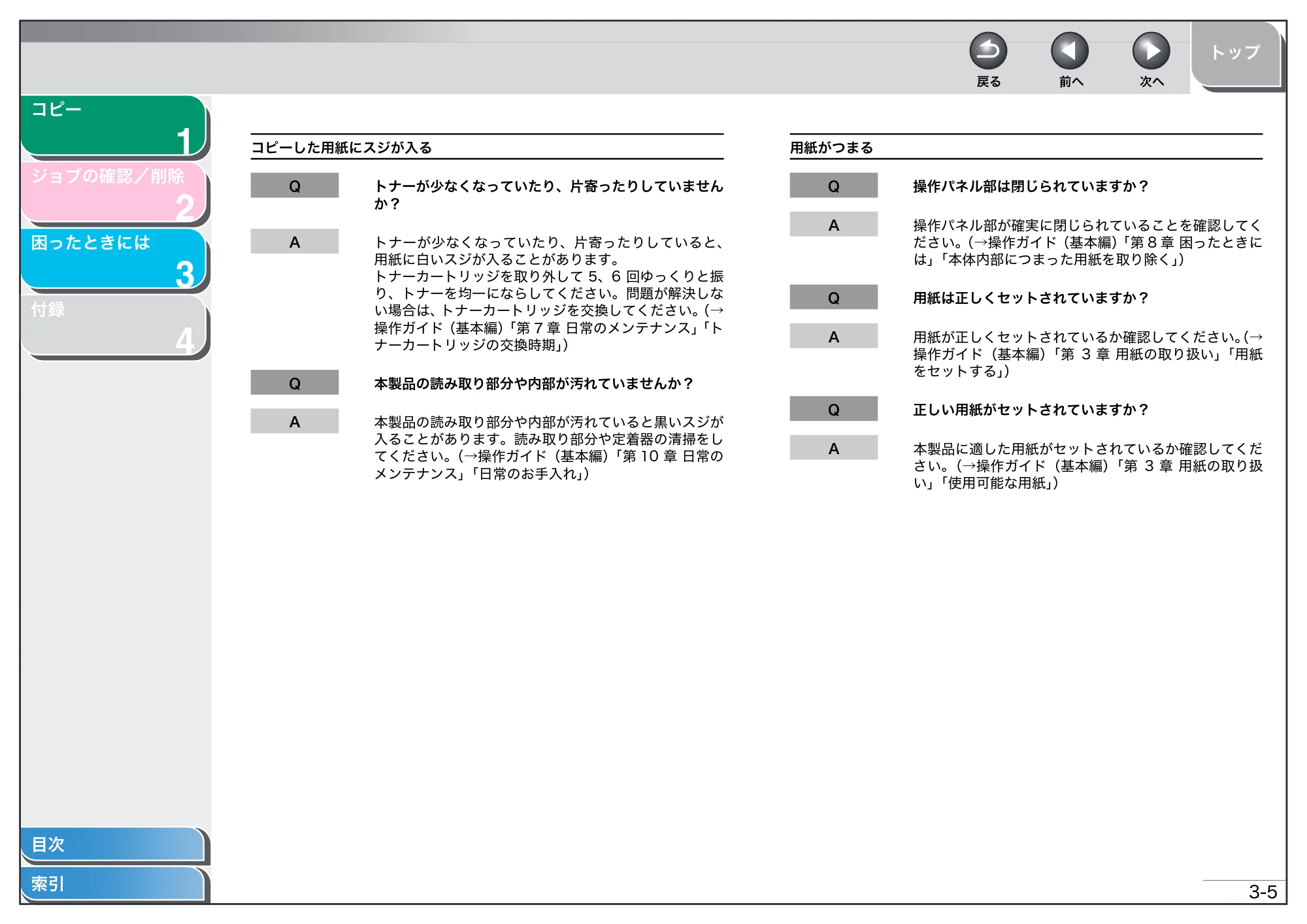The width and height of the screenshot is (1307, 924).
Task: Click reference 使用可能な用紙
Action: tap(997, 483)
